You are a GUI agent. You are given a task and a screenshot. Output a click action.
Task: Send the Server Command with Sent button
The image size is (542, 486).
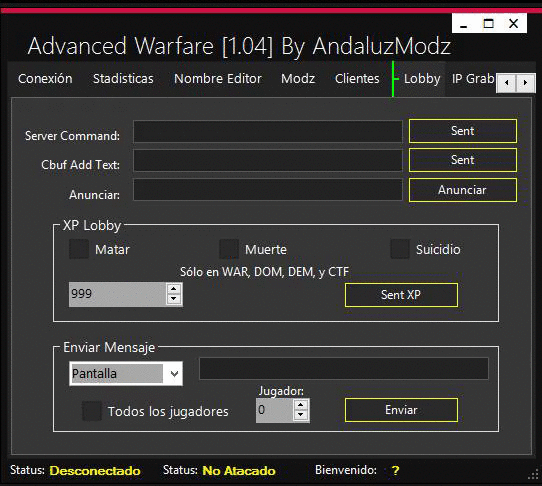tap(463, 131)
